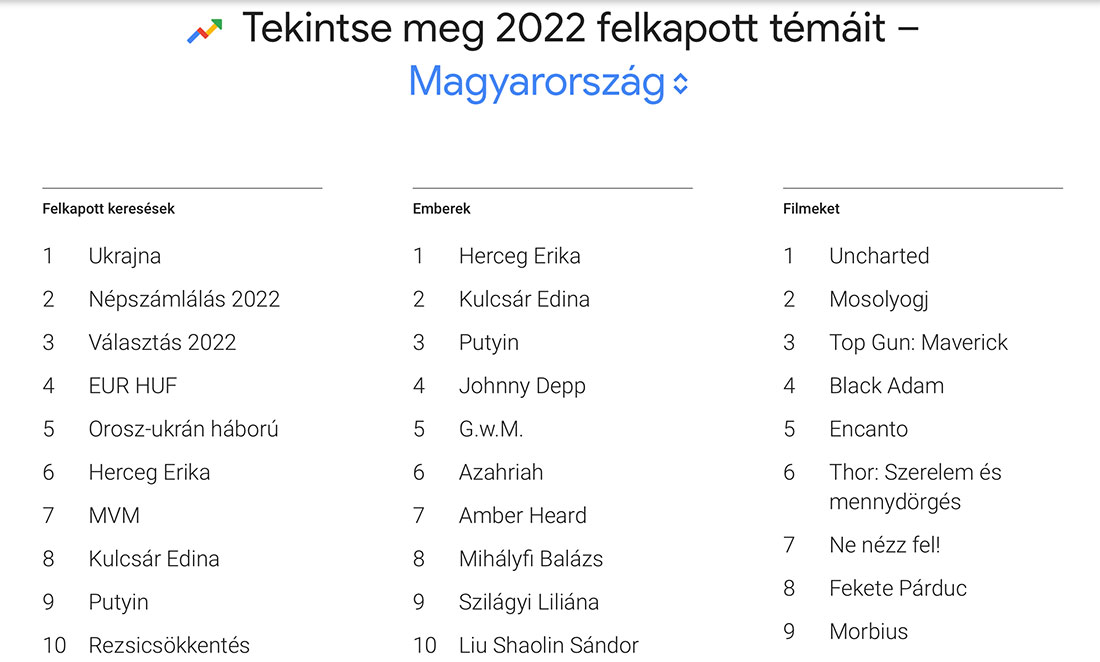Click the up-down chevron beside Magyarország
1100x662 pixels.
(680, 84)
